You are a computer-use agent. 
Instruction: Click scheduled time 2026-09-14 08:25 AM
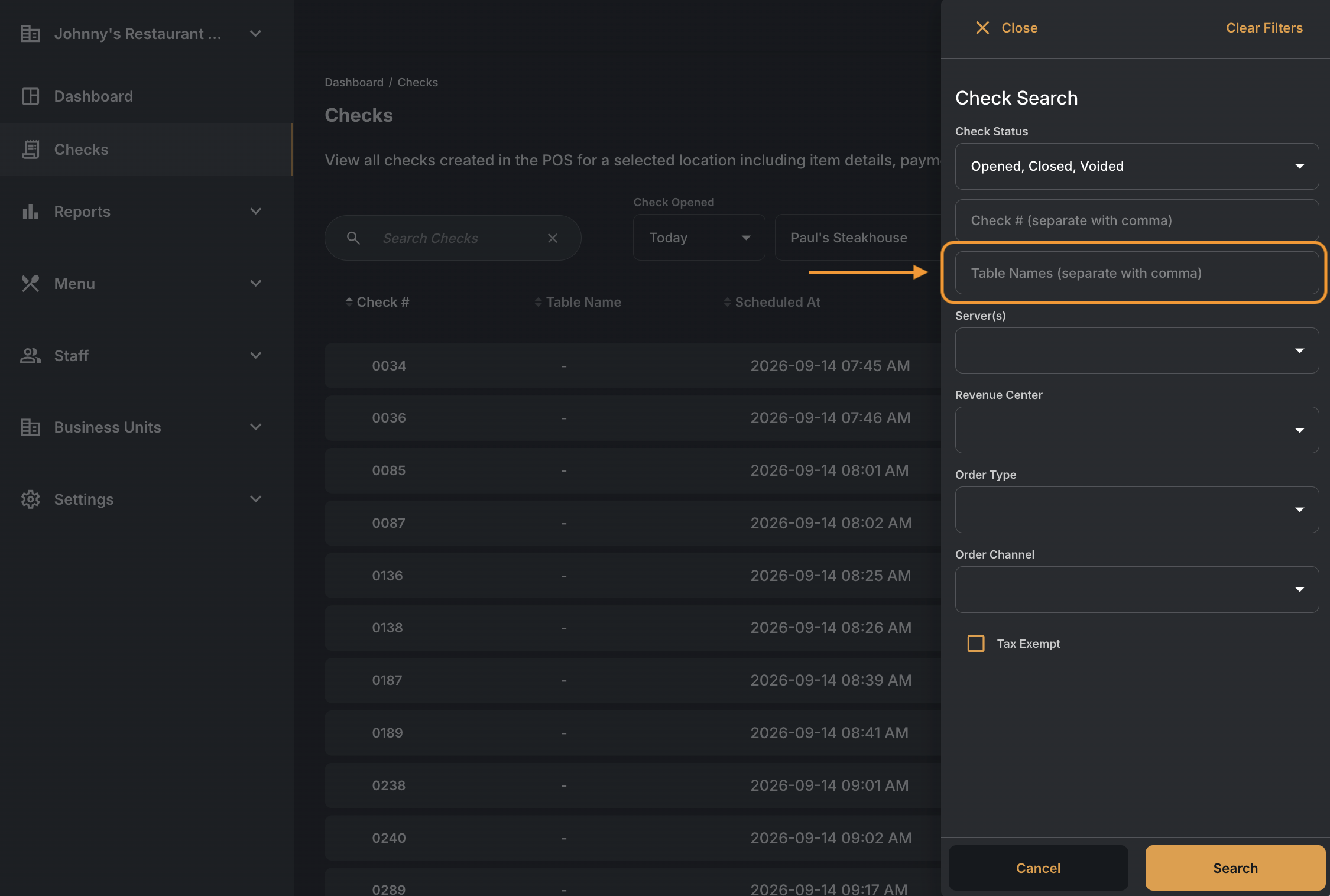pyautogui.click(x=831, y=576)
